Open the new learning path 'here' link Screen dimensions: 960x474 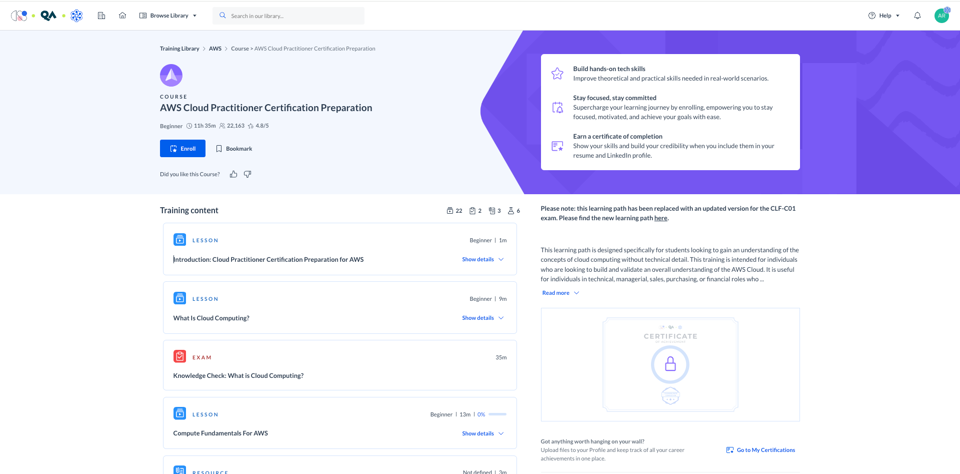point(661,218)
